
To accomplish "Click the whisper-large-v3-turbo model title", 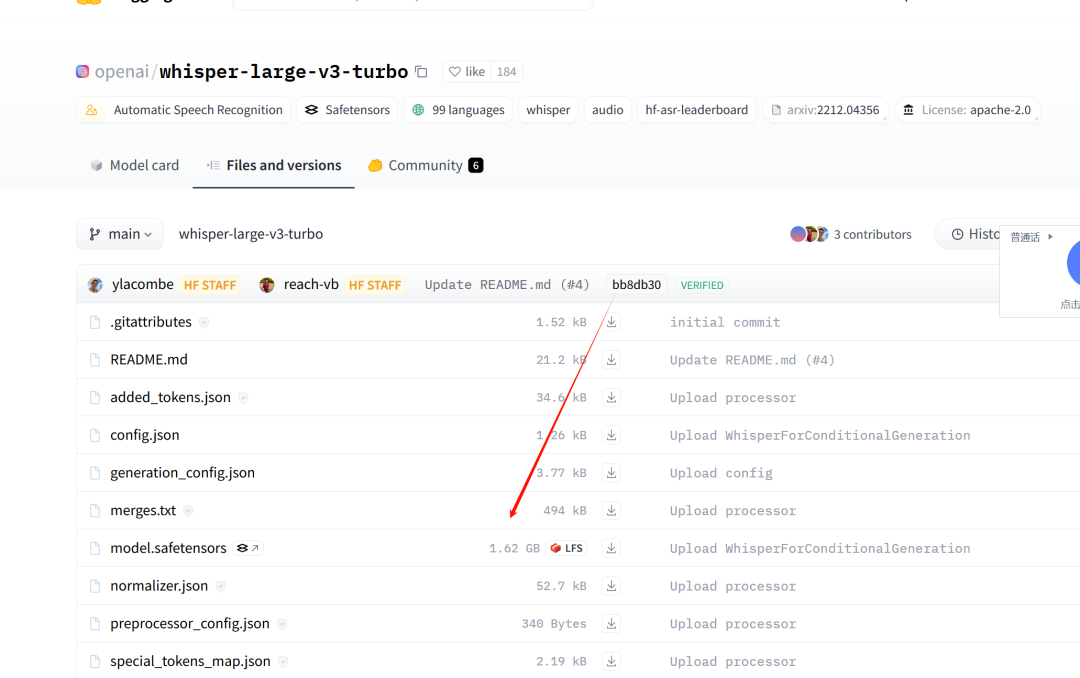I will coord(284,72).
